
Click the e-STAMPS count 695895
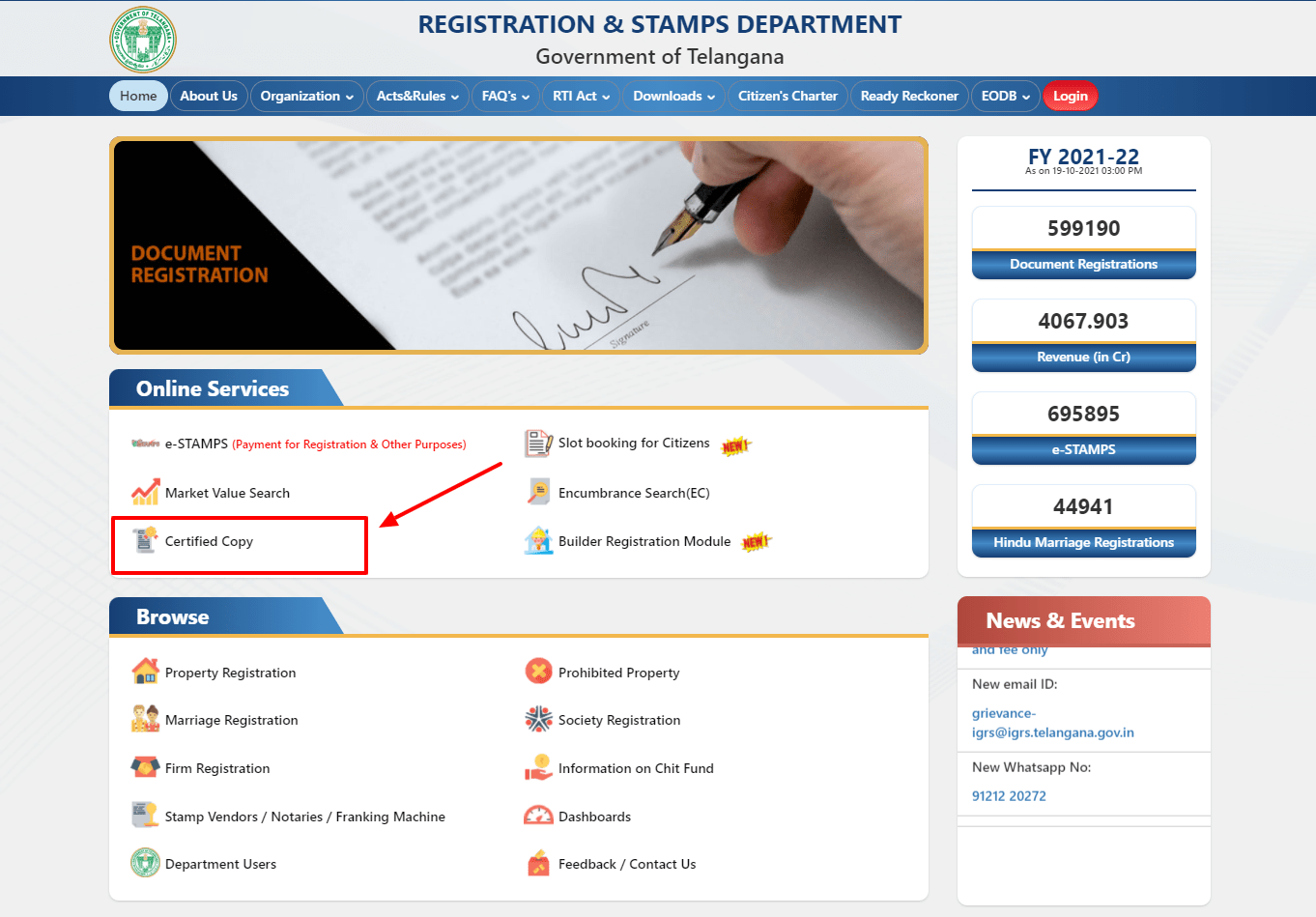pyautogui.click(x=1084, y=414)
